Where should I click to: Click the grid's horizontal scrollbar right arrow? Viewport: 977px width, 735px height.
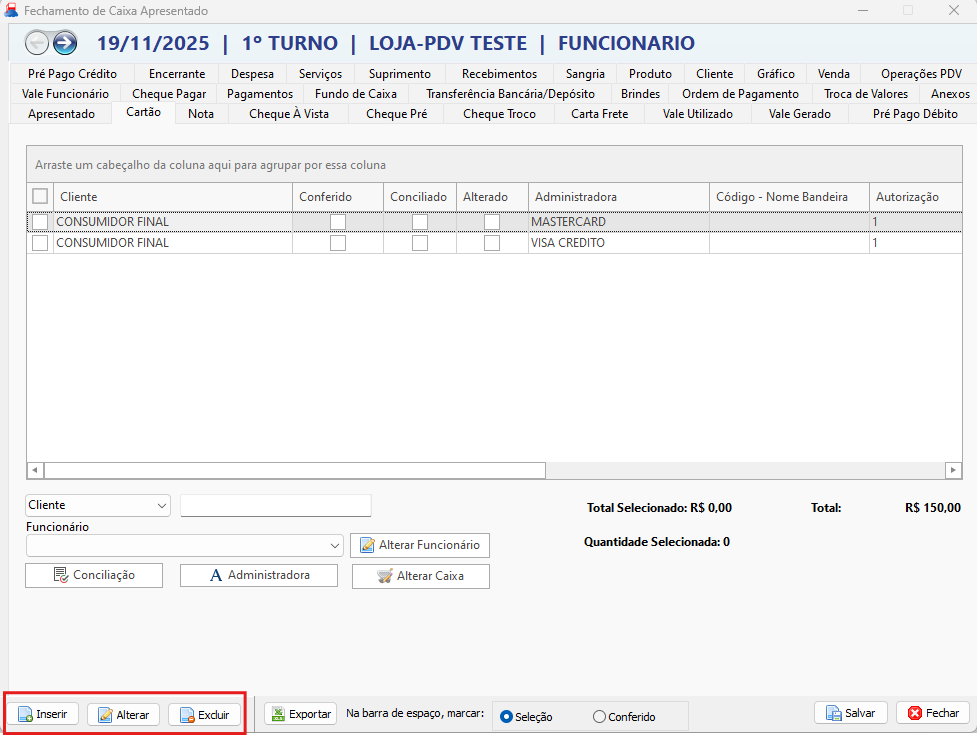point(953,470)
